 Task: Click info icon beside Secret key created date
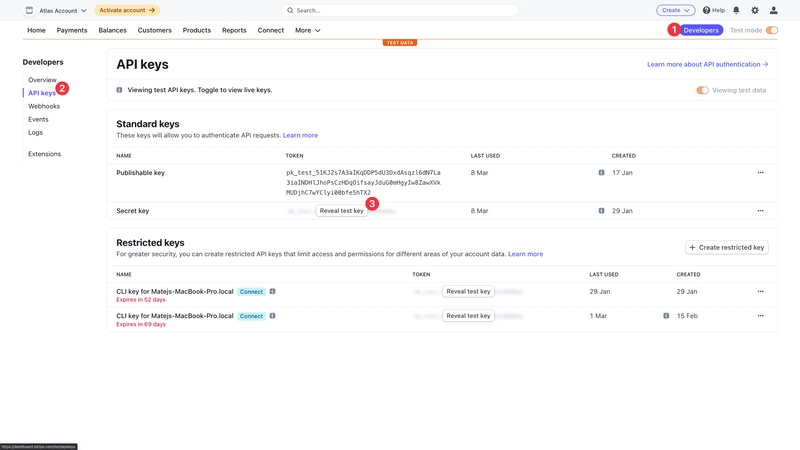coord(602,211)
